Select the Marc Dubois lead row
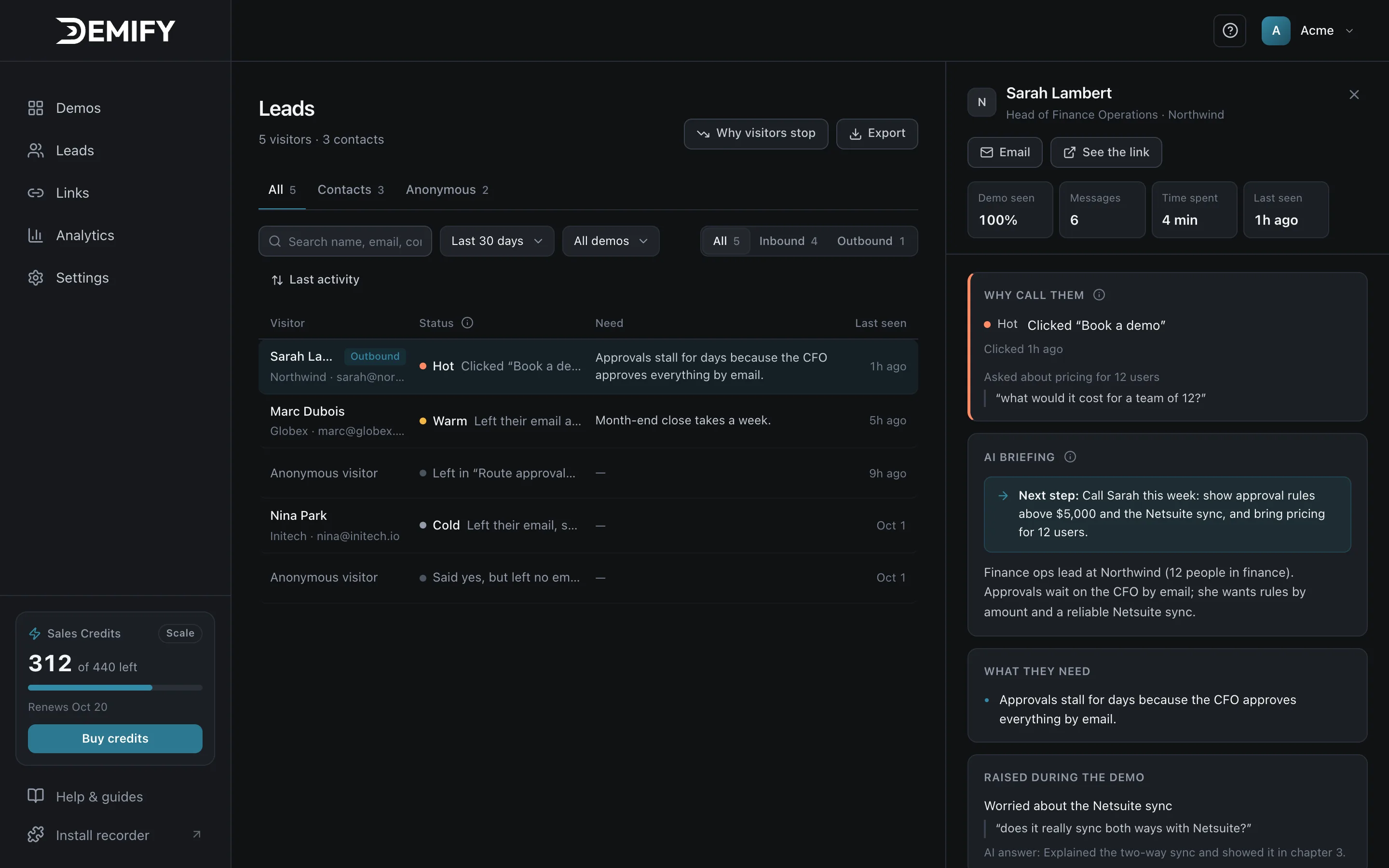Screen dimensions: 1389x868 tap(588, 421)
